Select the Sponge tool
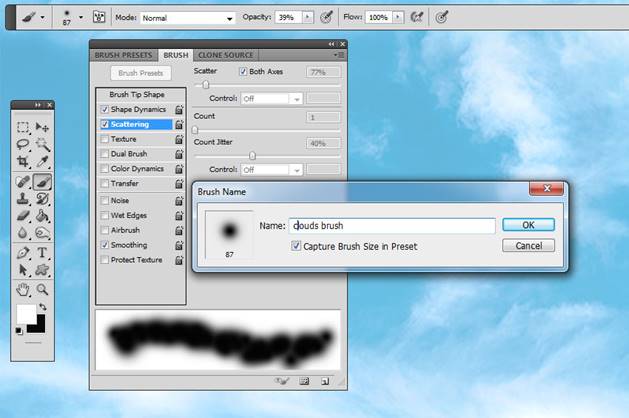The image size is (629, 418). (42, 233)
